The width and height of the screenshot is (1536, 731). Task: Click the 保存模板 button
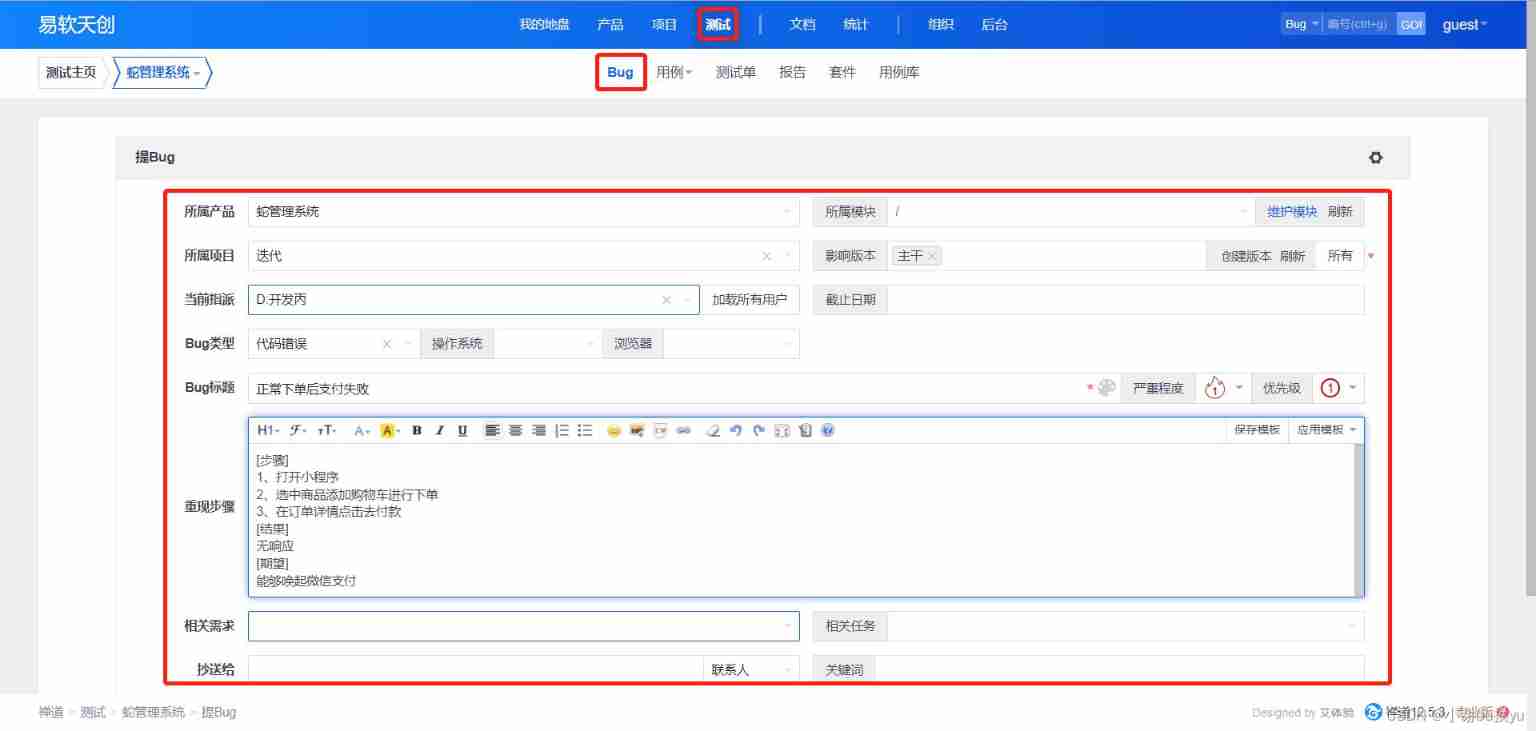click(x=1257, y=430)
